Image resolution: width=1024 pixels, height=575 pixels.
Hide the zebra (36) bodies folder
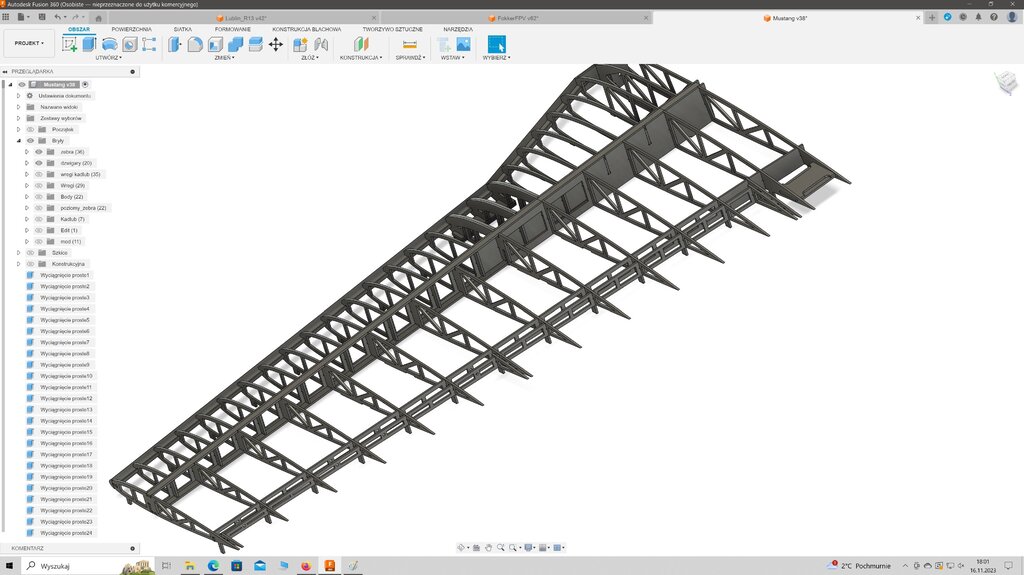[x=39, y=152]
